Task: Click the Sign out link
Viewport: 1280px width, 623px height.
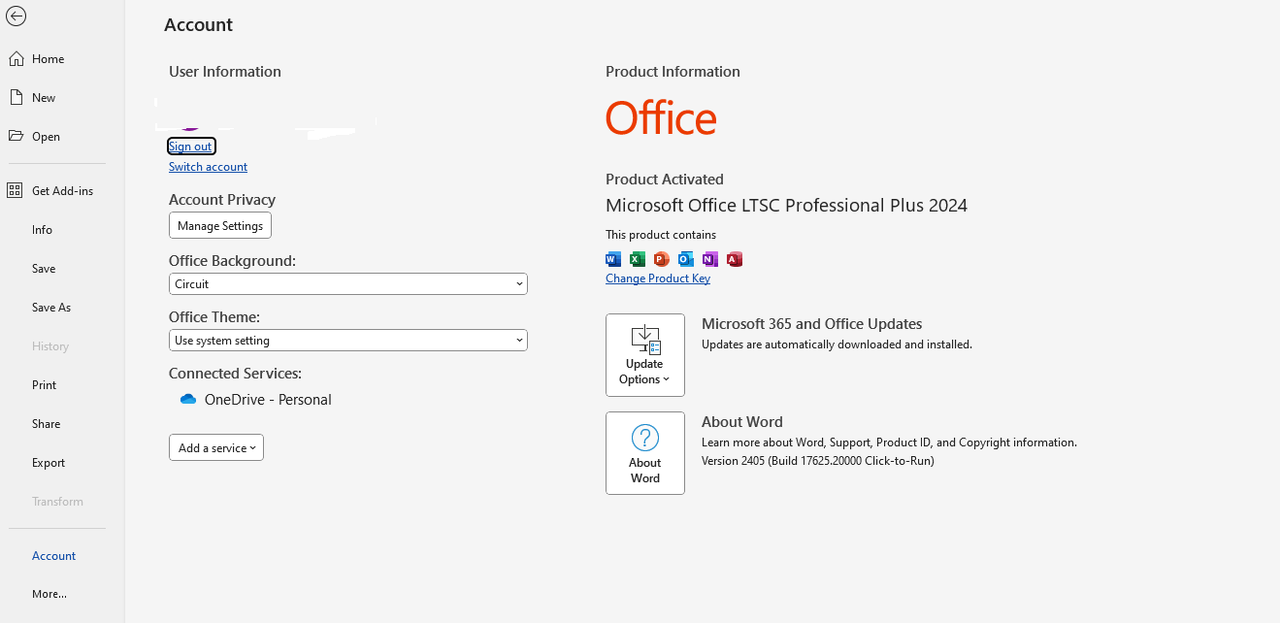Action: 191,146
